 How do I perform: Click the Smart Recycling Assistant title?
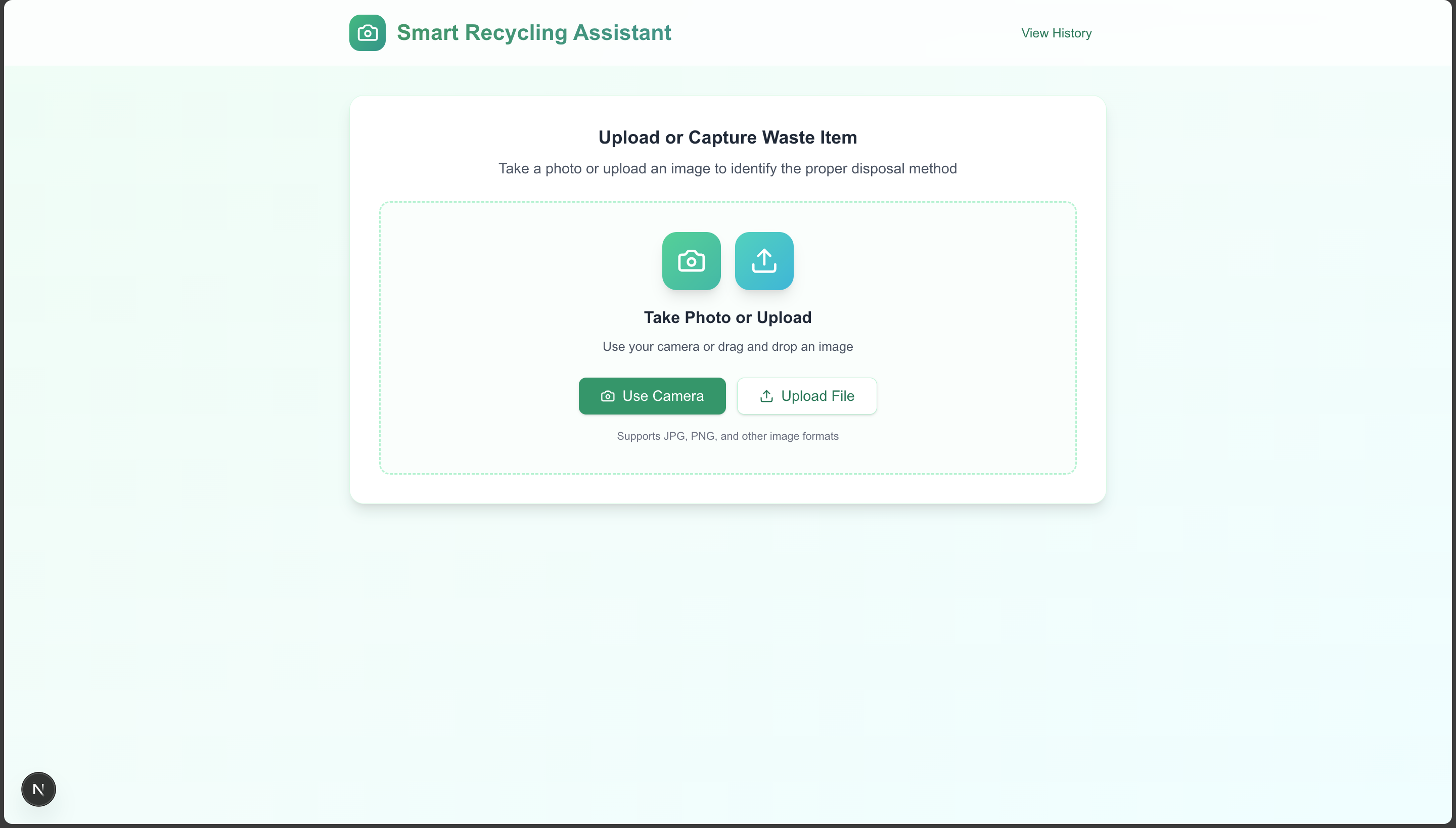533,33
